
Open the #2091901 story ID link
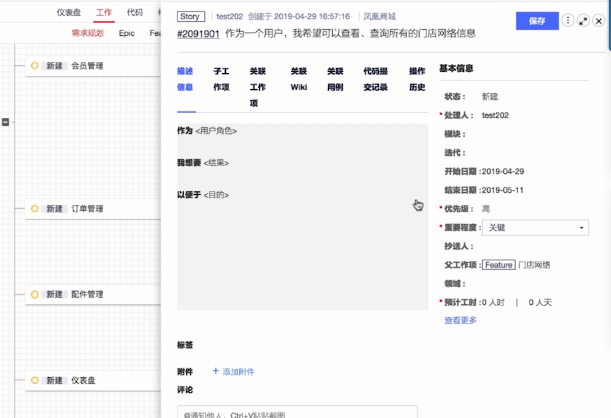(x=198, y=34)
